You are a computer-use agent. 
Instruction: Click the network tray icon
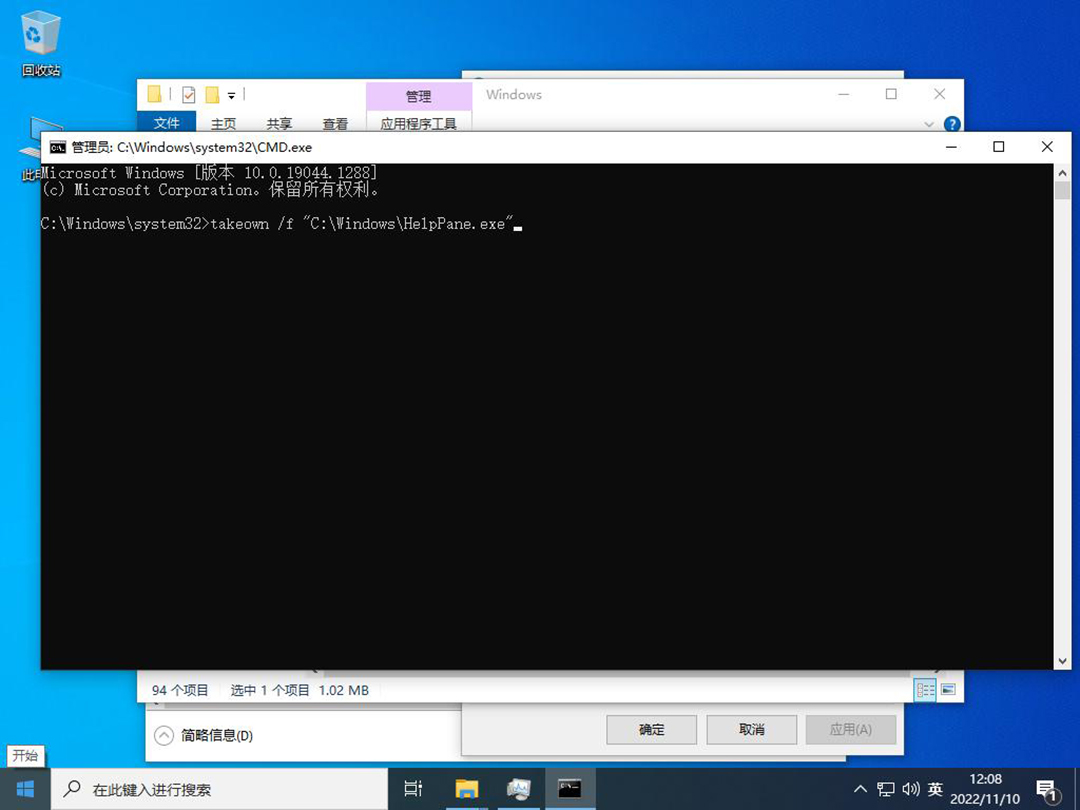(x=886, y=789)
